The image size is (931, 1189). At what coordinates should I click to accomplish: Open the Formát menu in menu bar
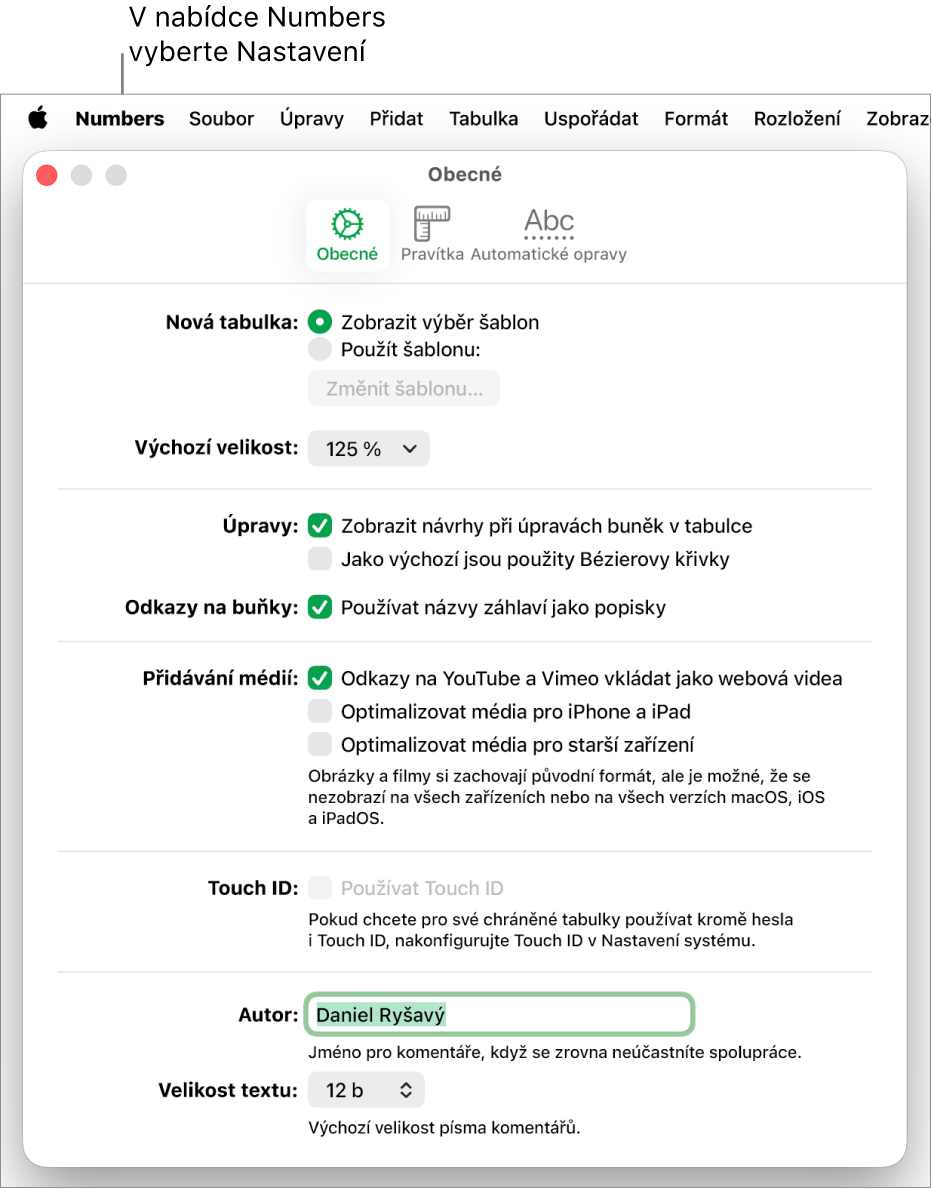point(696,118)
